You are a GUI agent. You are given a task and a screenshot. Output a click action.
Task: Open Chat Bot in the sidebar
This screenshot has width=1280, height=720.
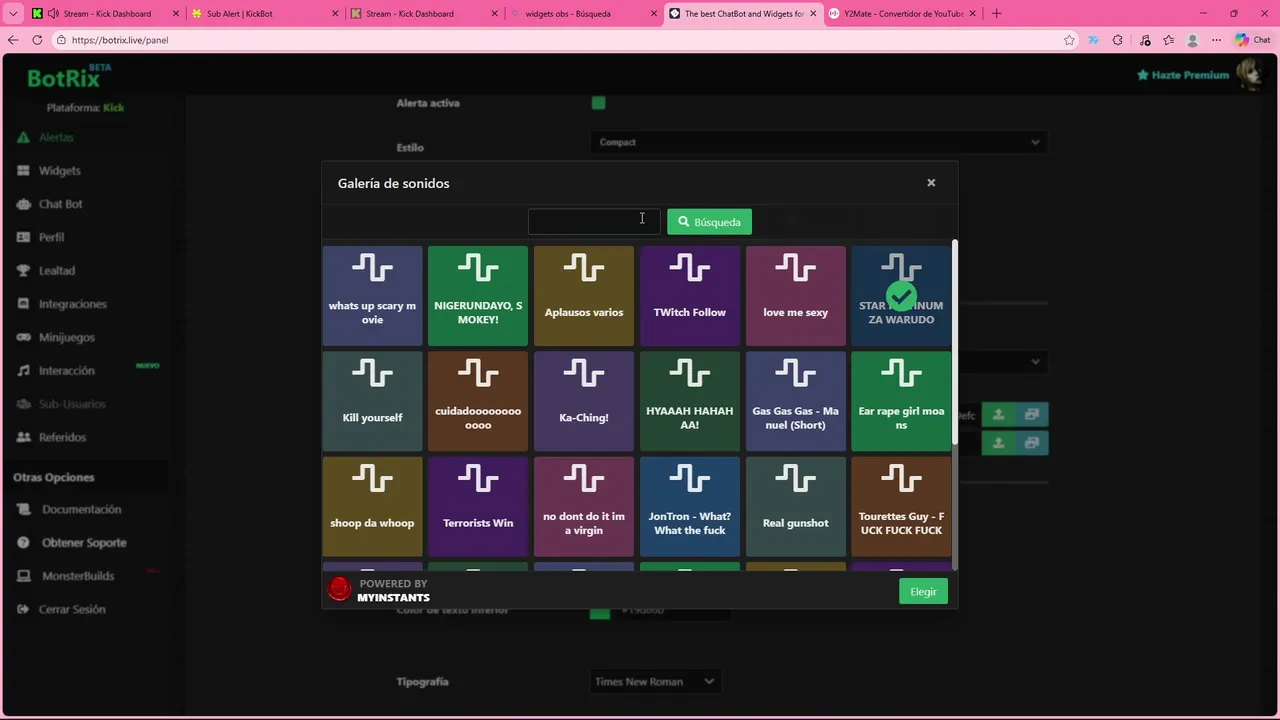(x=50, y=204)
